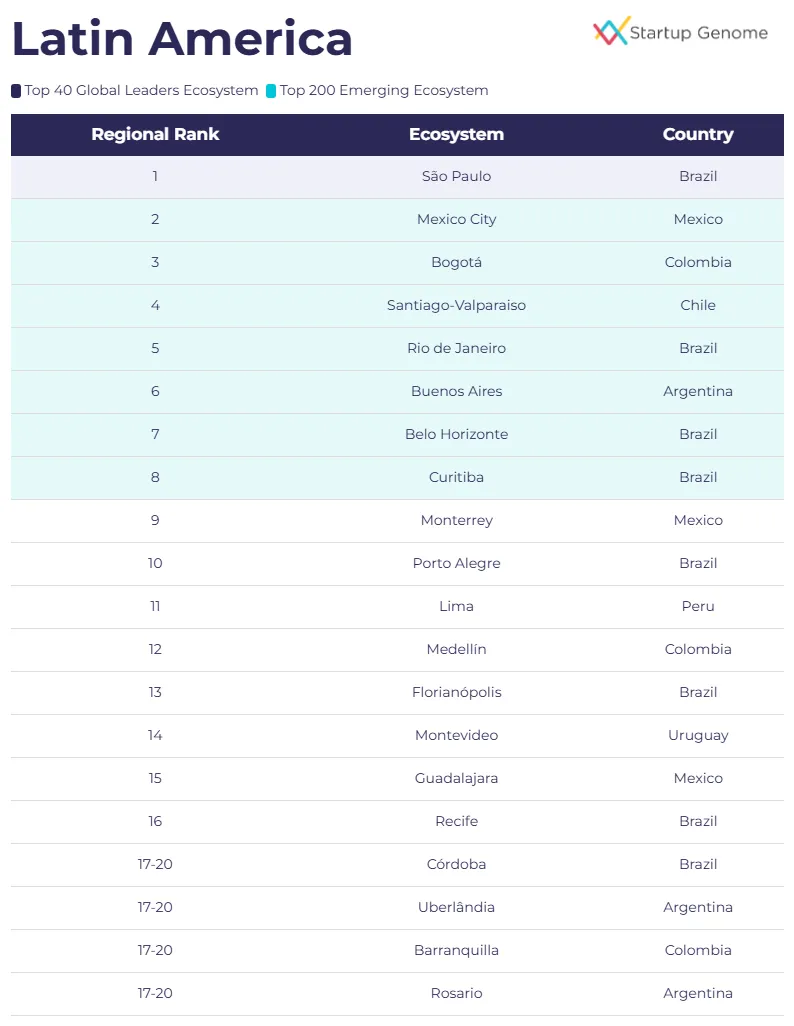Open the Monterrey ecosystem entry
The height and width of the screenshot is (1026, 794).
tap(456, 521)
